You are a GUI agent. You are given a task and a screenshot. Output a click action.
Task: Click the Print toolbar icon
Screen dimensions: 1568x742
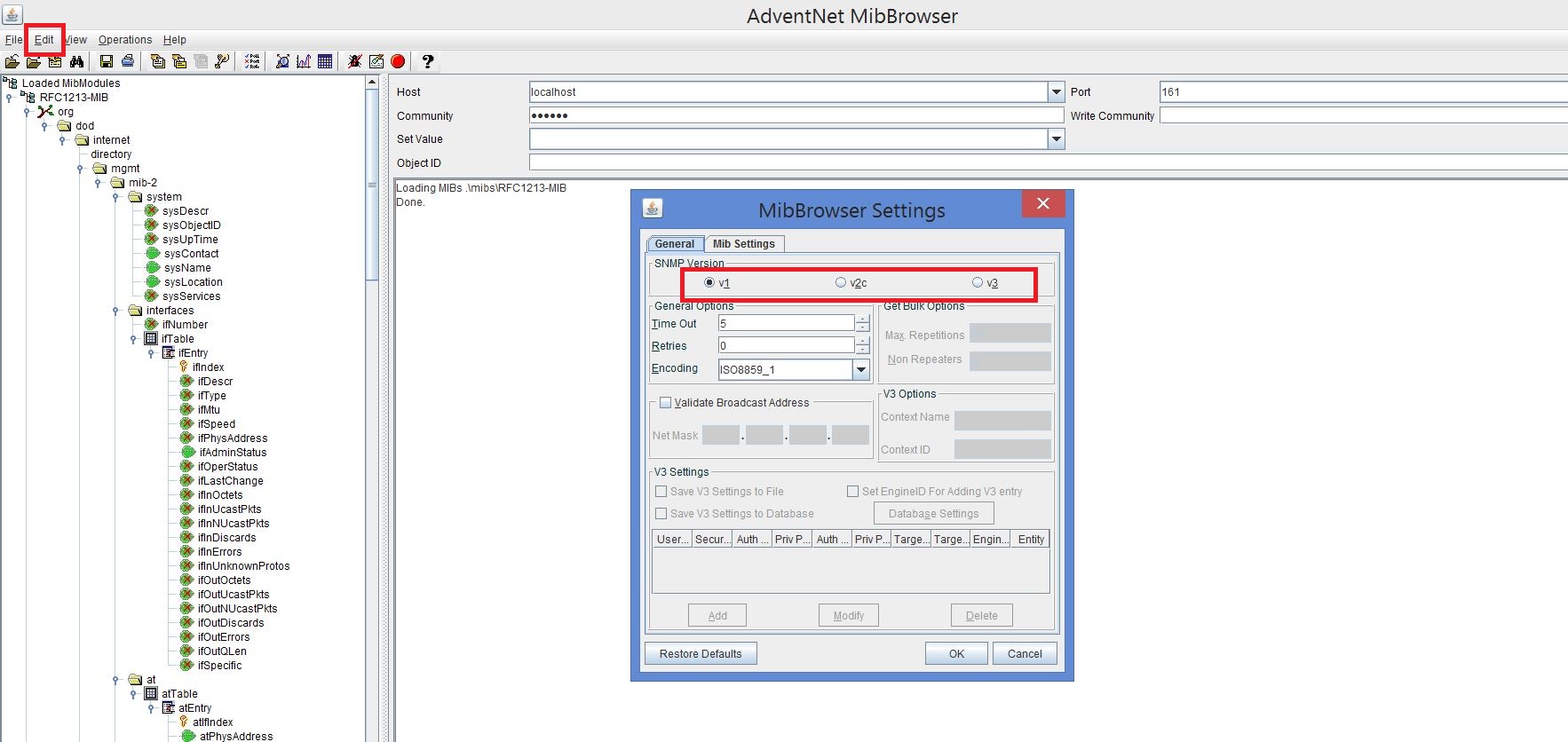[128, 61]
